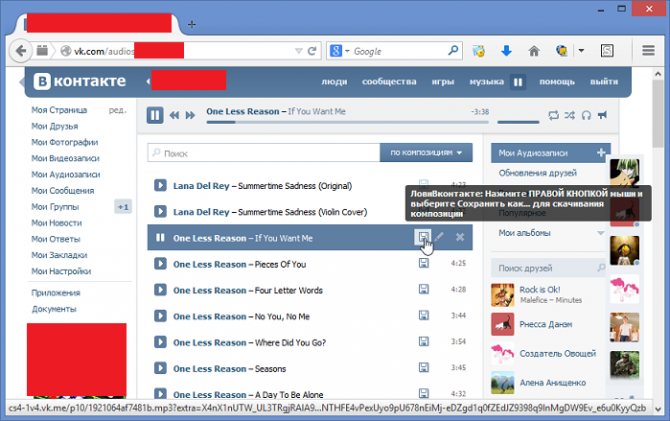This screenshot has width=670, height=421.
Task: Open Мои Аудиозаписи in the left sidebar
Action: click(x=65, y=174)
